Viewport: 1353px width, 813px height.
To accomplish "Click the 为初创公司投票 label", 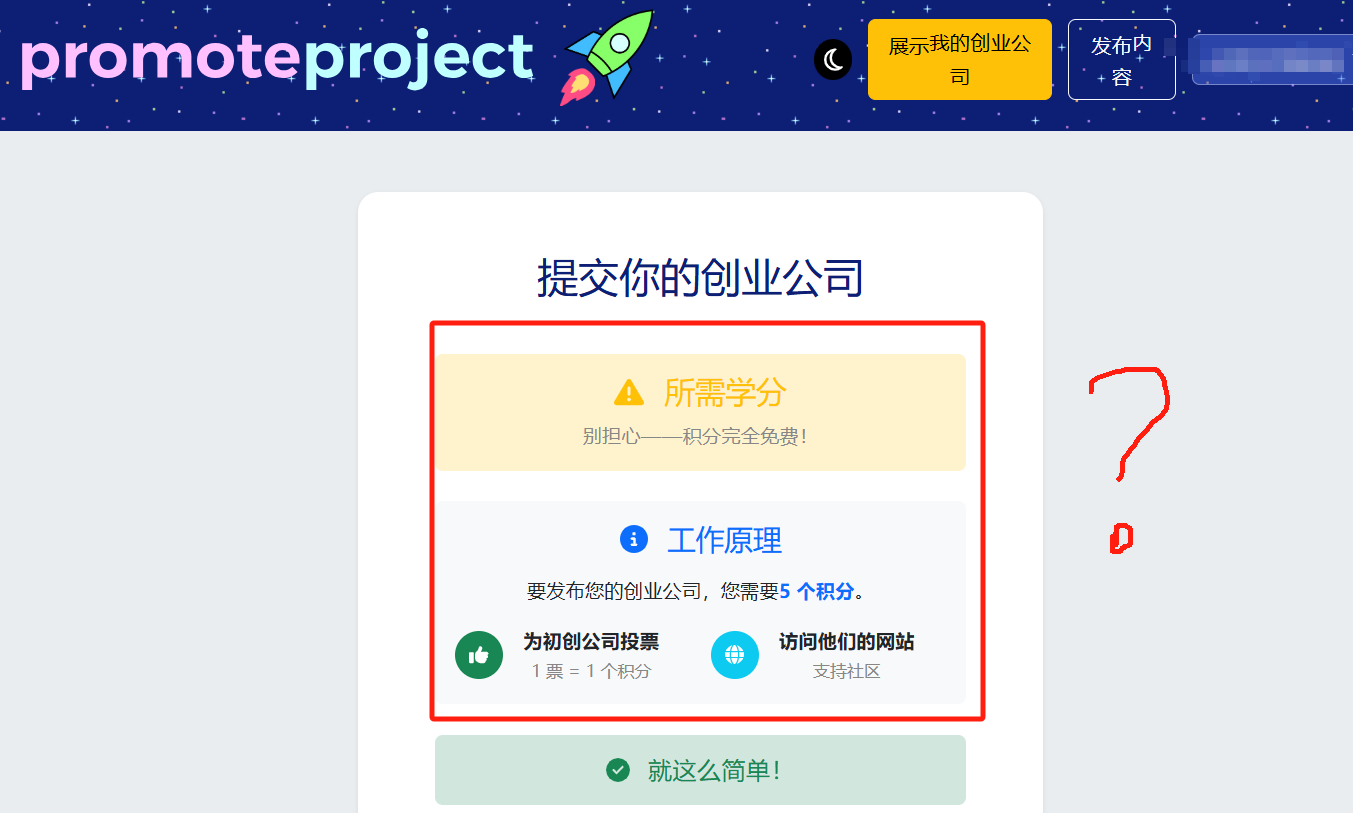I will coord(591,642).
